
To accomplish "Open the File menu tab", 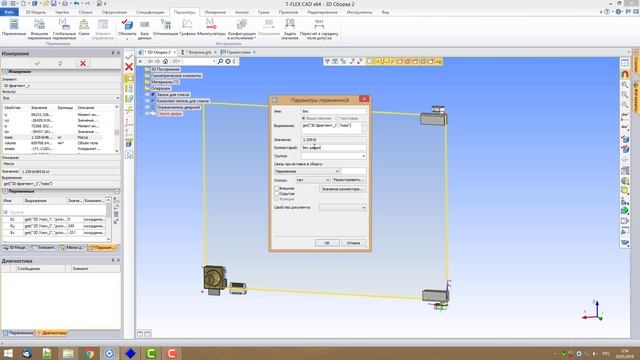I will pyautogui.click(x=9, y=12).
